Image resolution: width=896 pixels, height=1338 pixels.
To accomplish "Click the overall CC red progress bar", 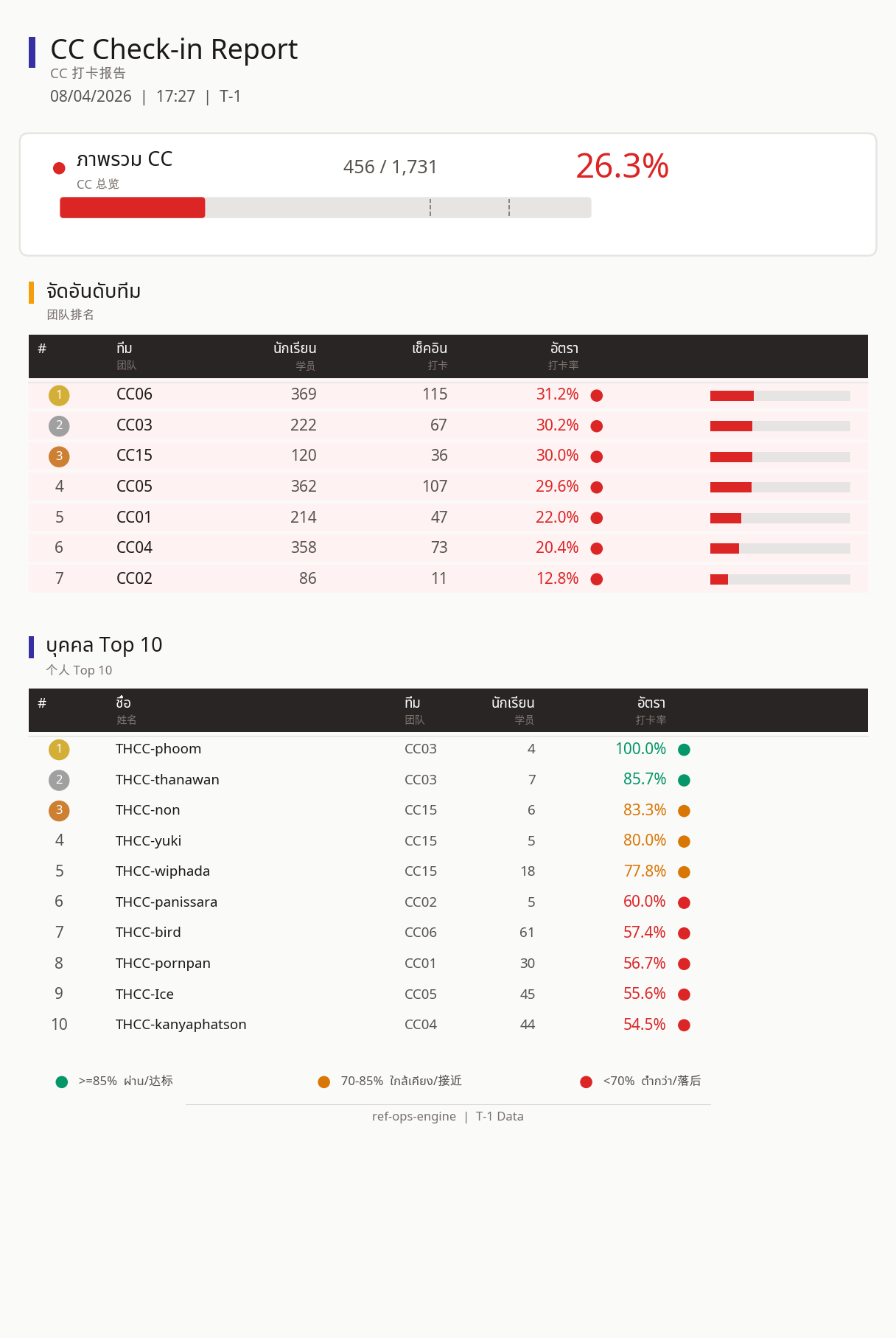I will (x=133, y=208).
